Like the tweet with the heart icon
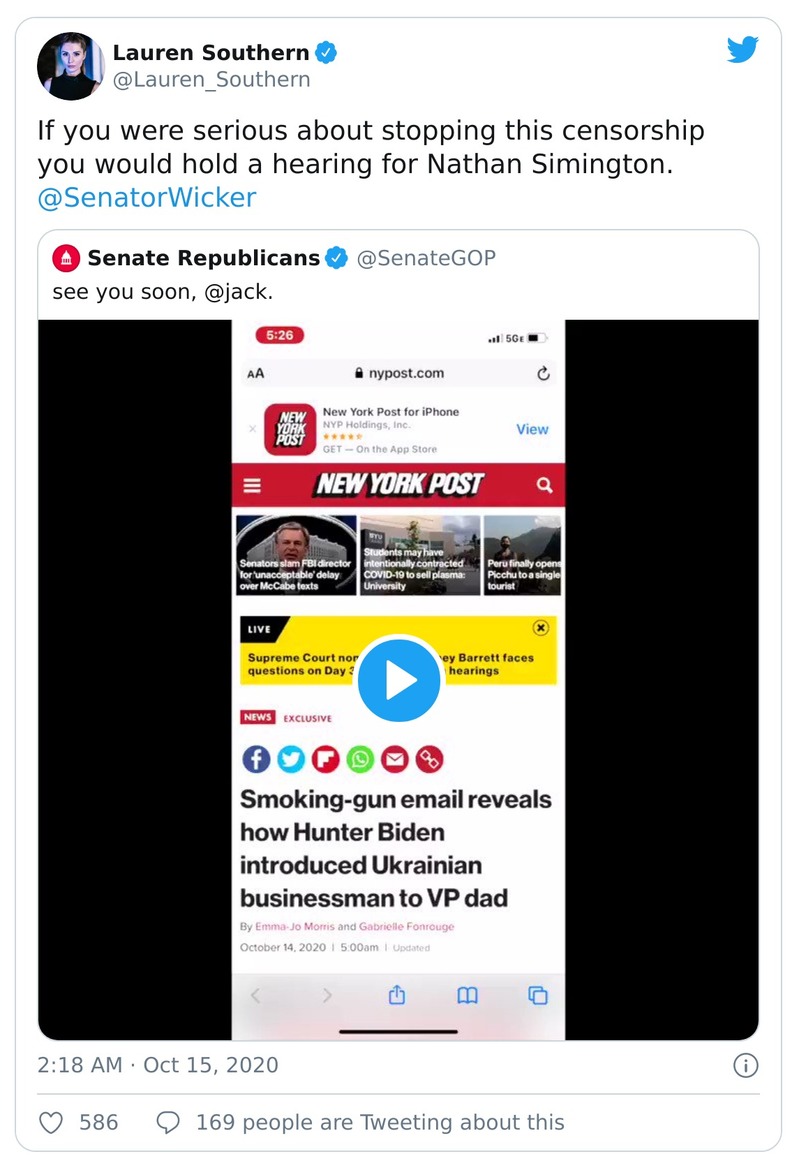The height and width of the screenshot is (1168, 799). tap(51, 1123)
